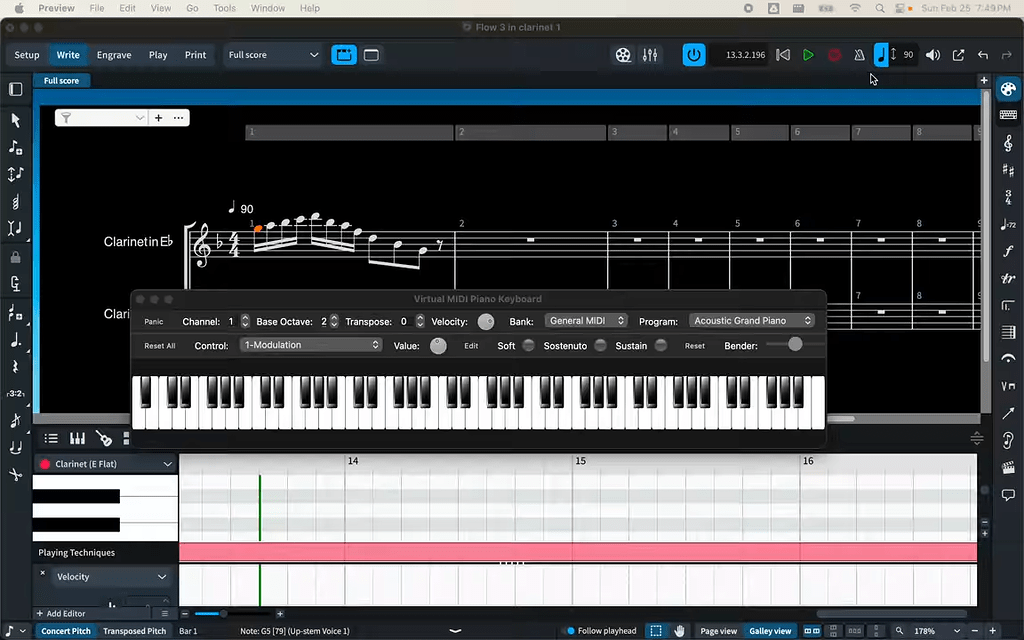Open the Clefs panel treble clef icon

1008,143
